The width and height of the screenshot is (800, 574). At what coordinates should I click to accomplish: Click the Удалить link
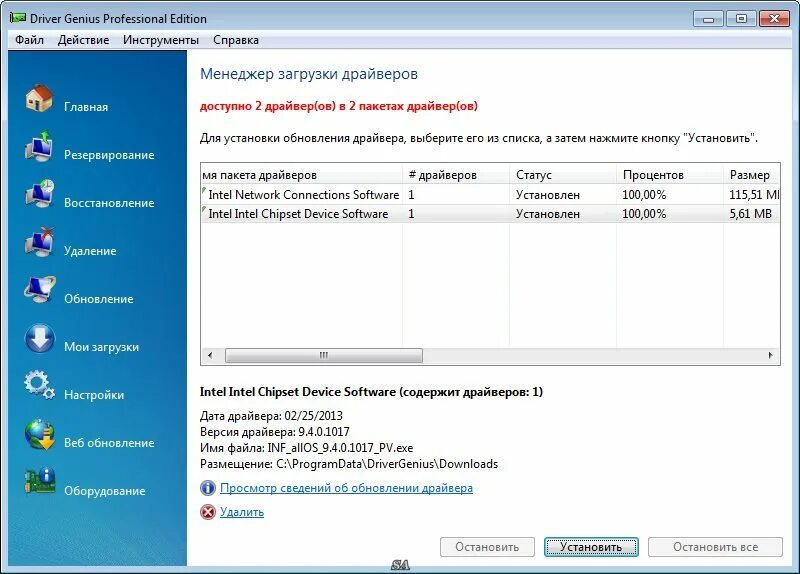(242, 512)
